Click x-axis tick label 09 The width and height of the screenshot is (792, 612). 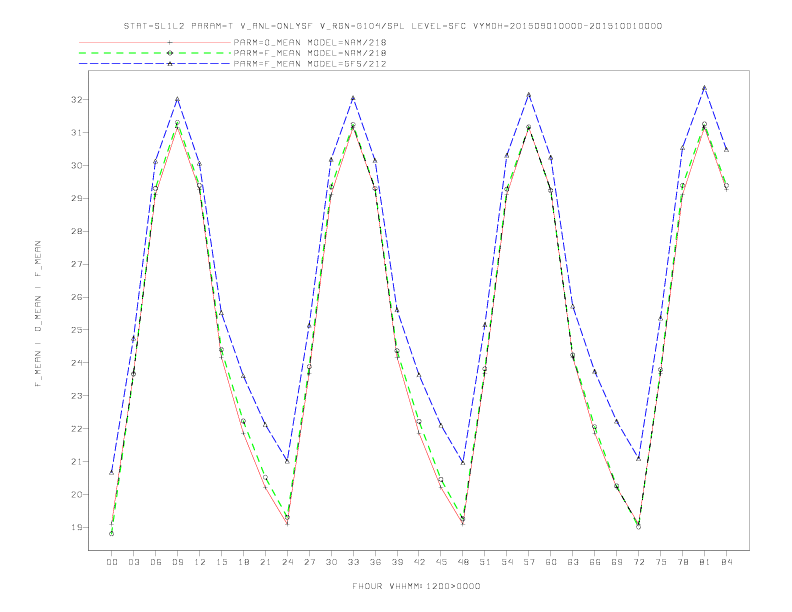[x=177, y=562]
